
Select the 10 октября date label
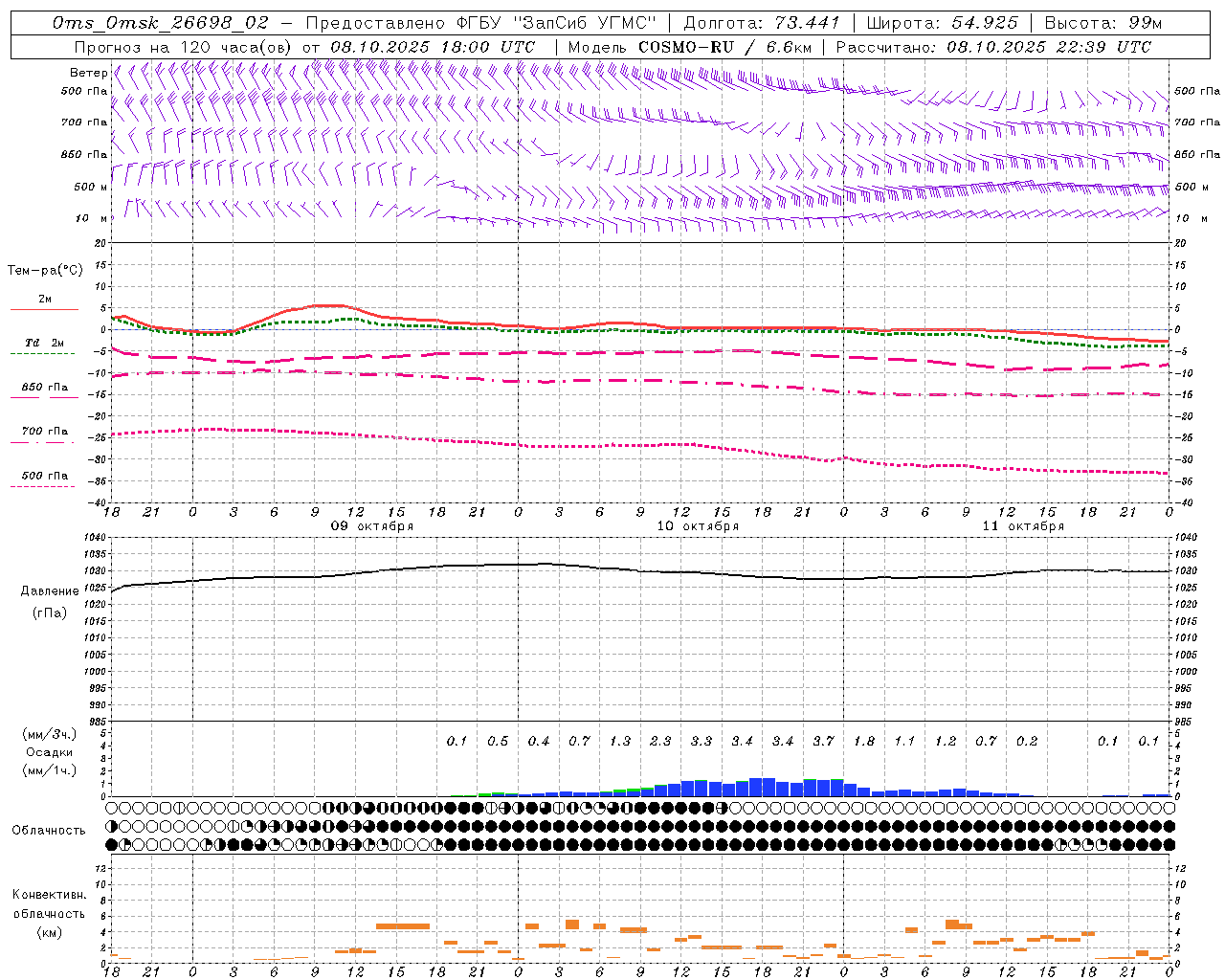tap(698, 526)
